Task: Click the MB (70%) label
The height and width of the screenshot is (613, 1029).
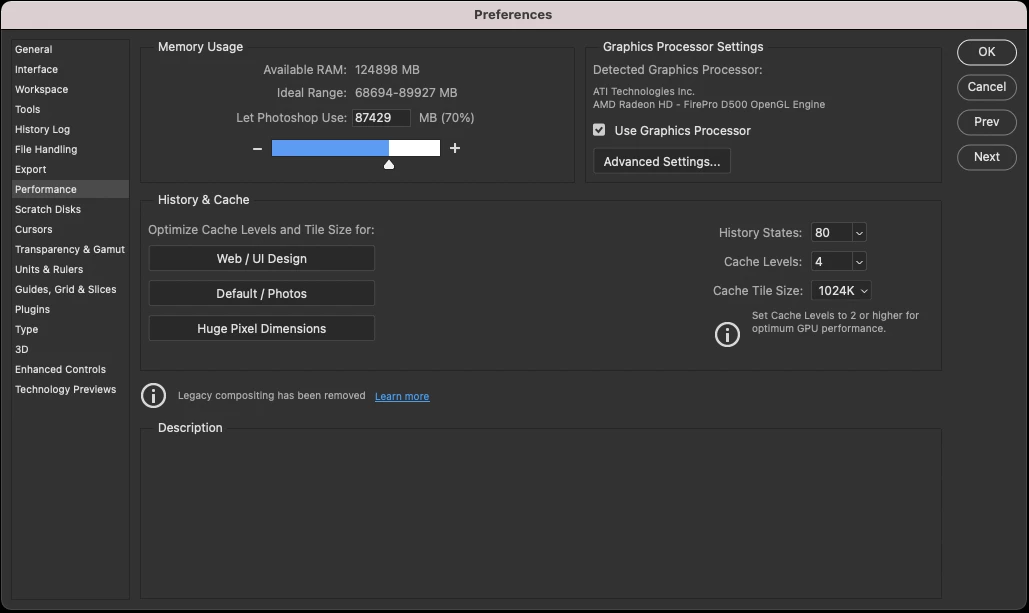Action: tap(446, 118)
